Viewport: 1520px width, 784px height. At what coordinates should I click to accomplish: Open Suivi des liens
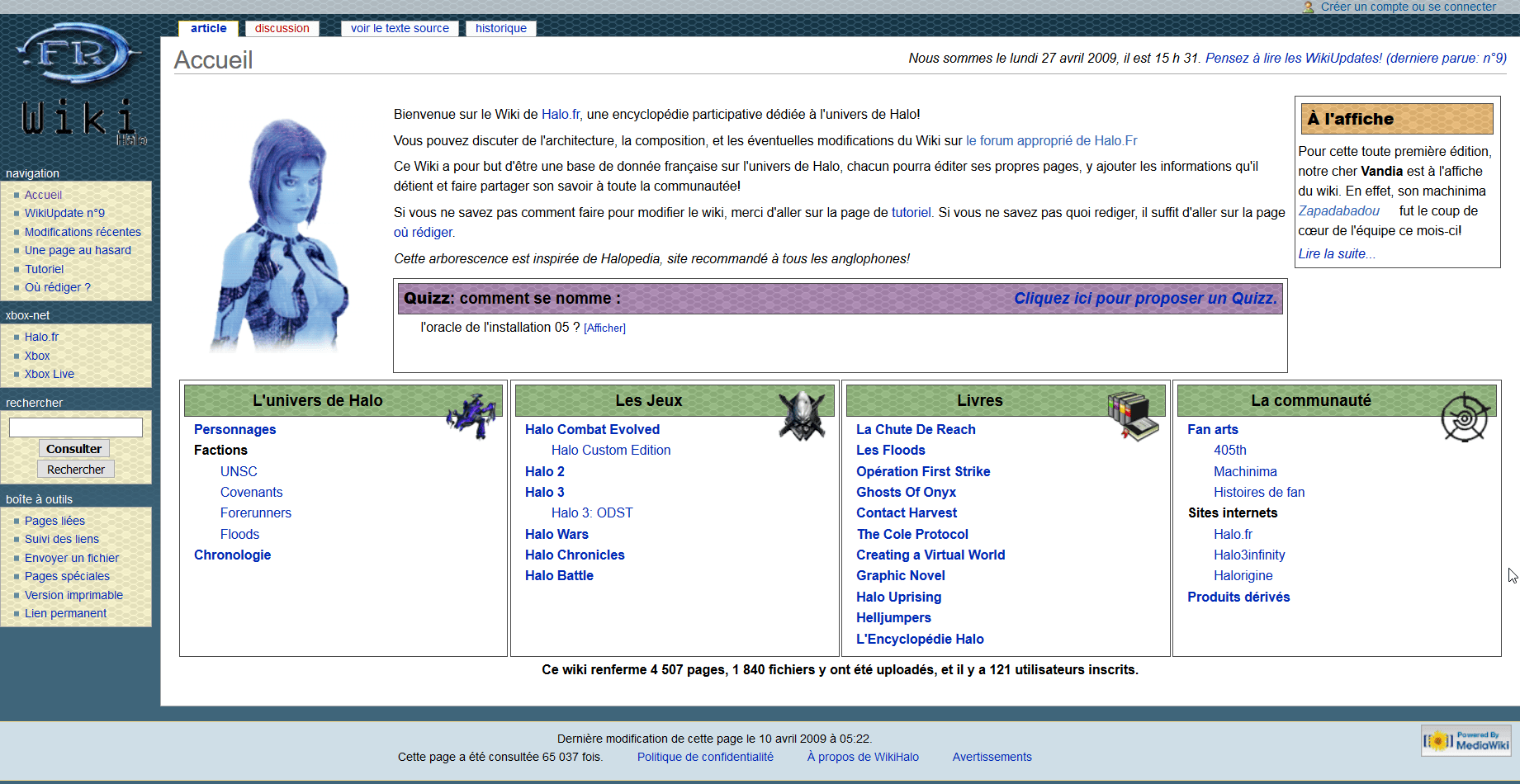click(x=62, y=539)
